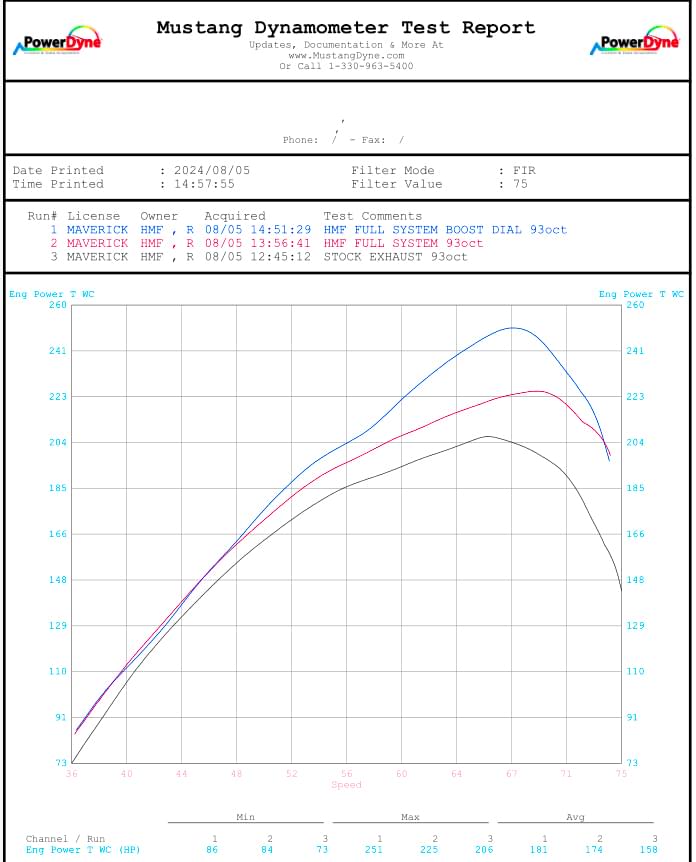
Task: Click acquired time 08/05 14:51:29
Action: pyautogui.click(x=258, y=230)
